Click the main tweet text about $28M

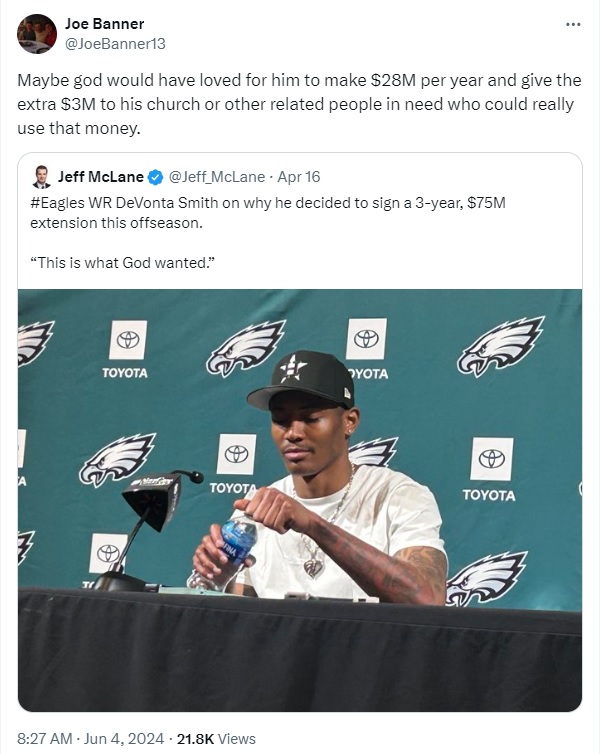tap(299, 103)
